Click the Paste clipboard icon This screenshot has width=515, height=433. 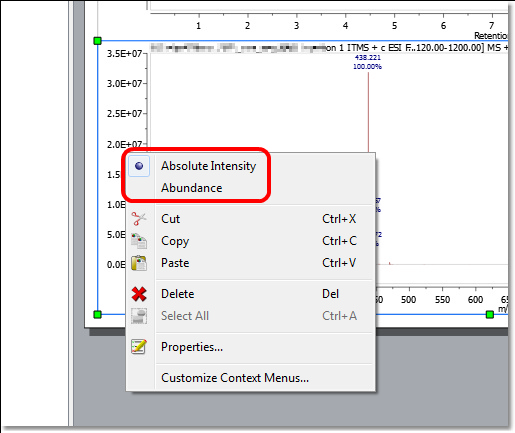(x=139, y=263)
